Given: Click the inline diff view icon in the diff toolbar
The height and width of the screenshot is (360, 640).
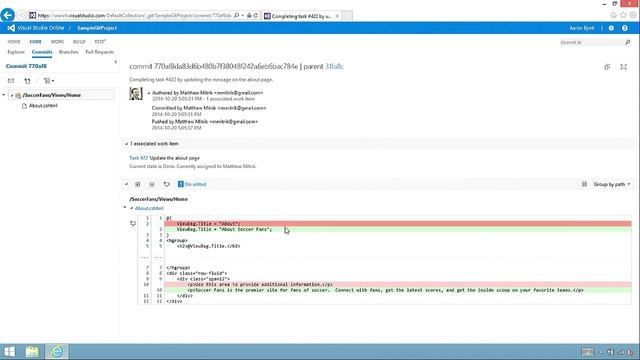Looking at the screenshot, I should [x=138, y=184].
